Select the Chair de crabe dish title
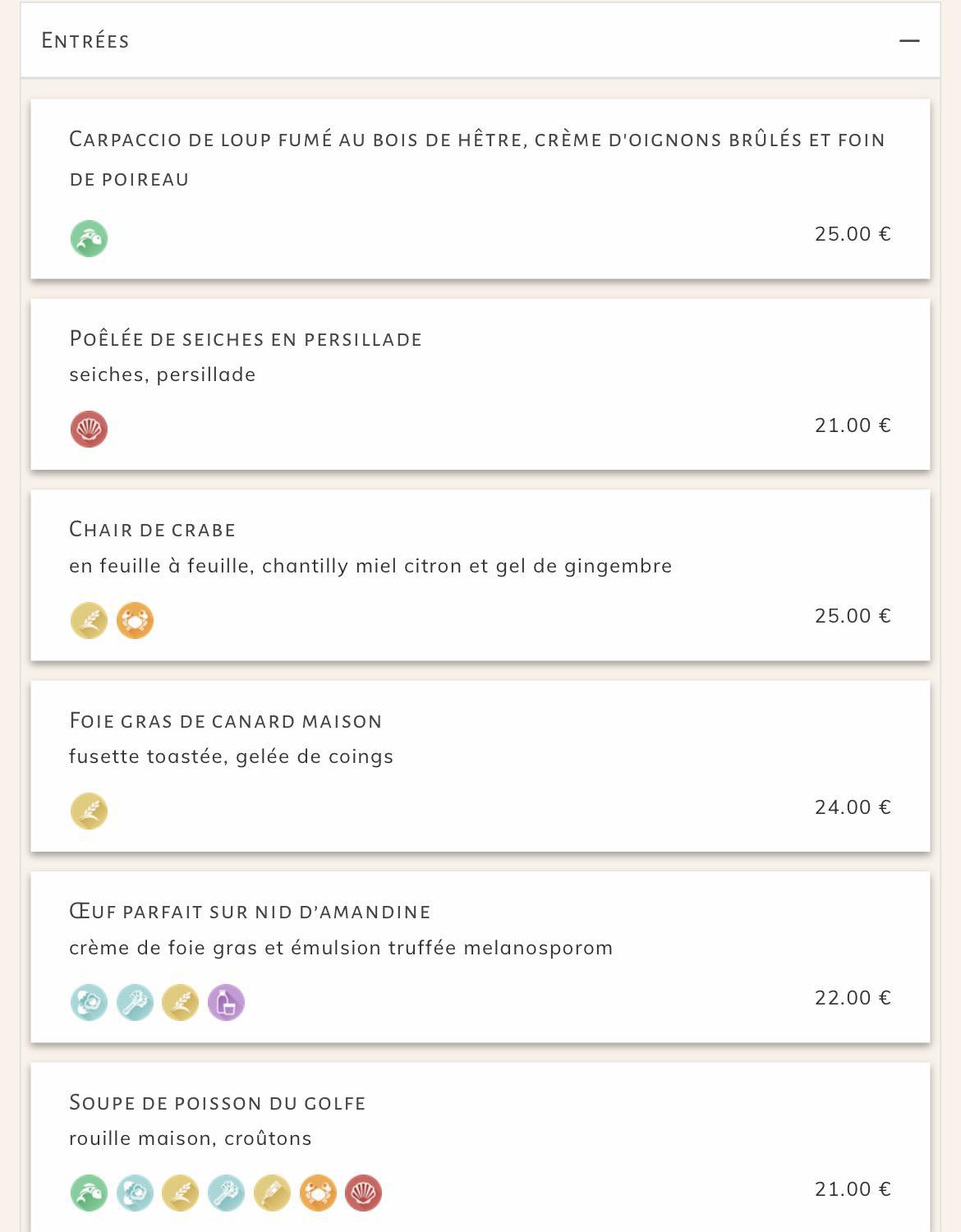 pyautogui.click(x=153, y=529)
